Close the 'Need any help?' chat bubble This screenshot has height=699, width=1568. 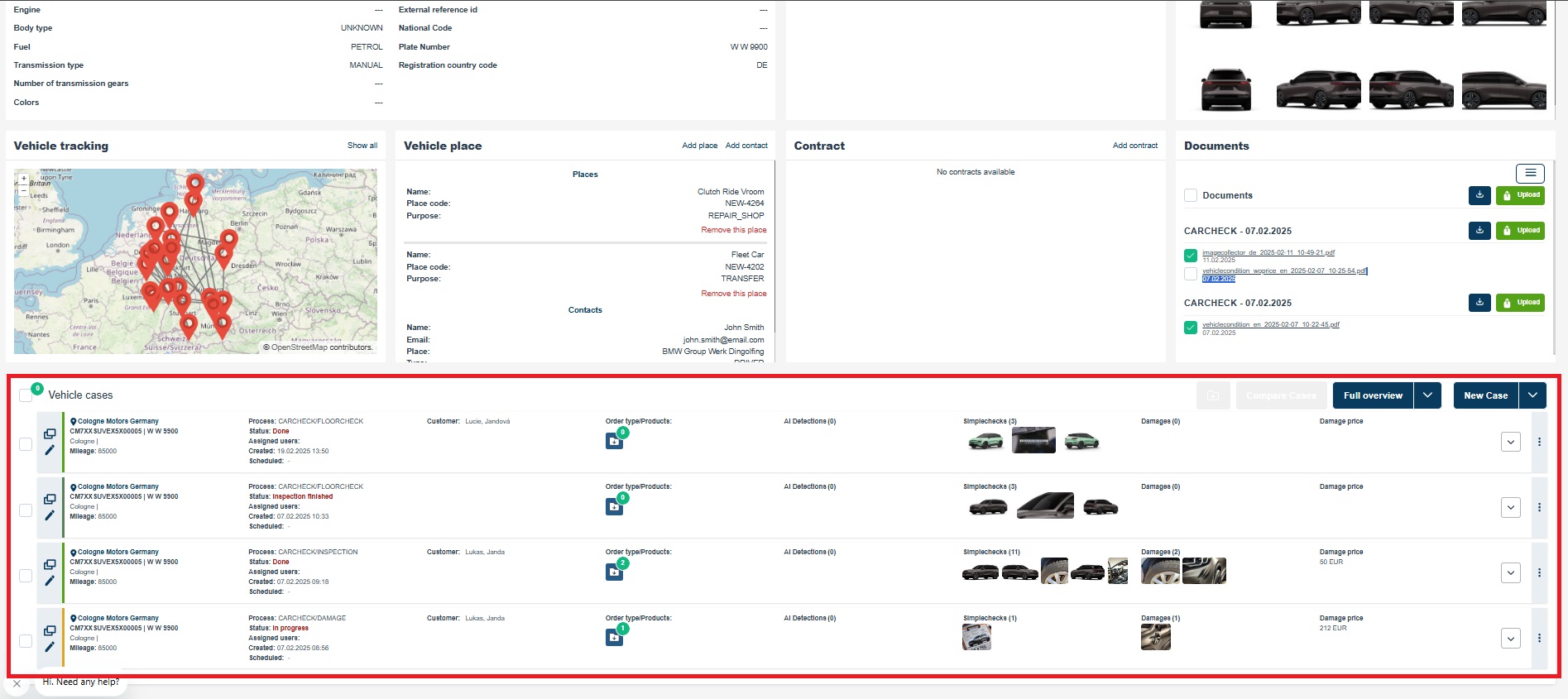tap(17, 684)
